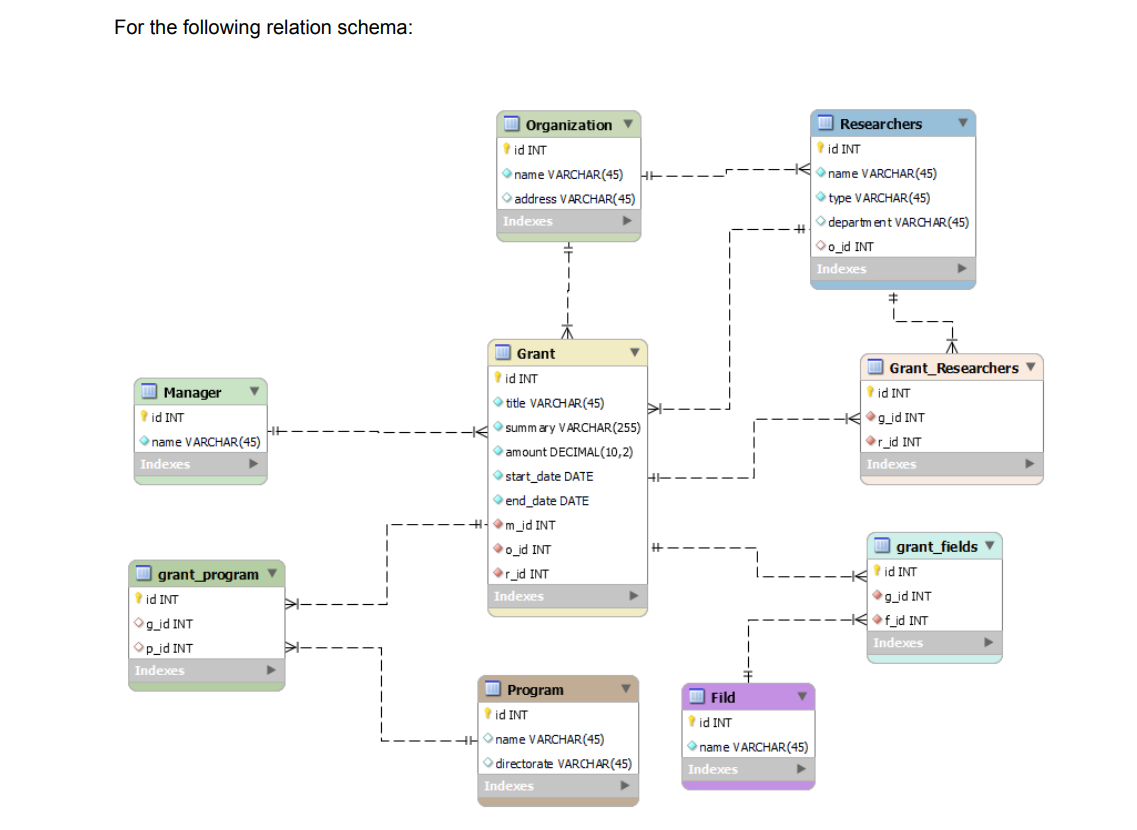
Task: Click the Organization table icon
Action: (x=511, y=124)
